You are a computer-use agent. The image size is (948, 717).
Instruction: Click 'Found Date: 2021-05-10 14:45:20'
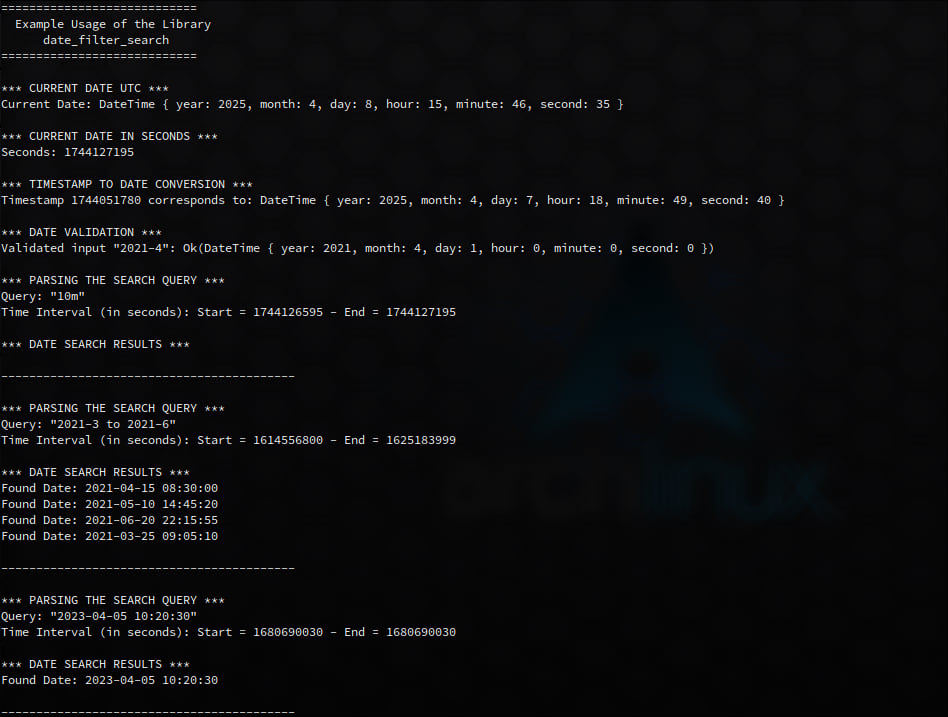pyautogui.click(x=109, y=504)
